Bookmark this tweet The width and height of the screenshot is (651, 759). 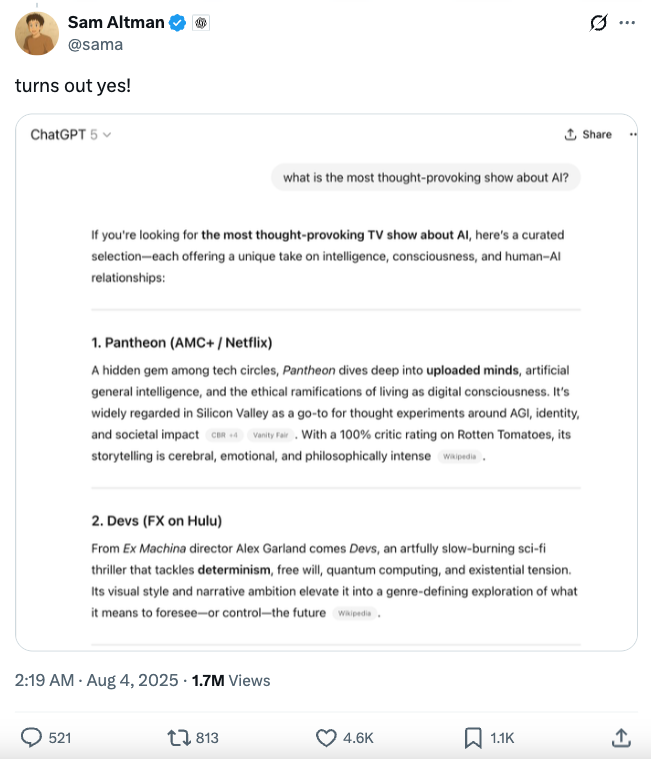473,738
